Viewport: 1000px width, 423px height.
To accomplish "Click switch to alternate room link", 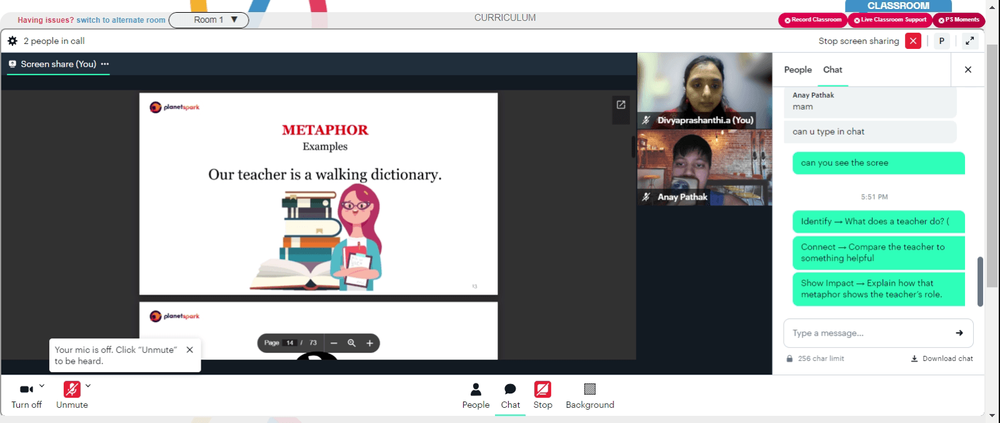I will click(121, 20).
